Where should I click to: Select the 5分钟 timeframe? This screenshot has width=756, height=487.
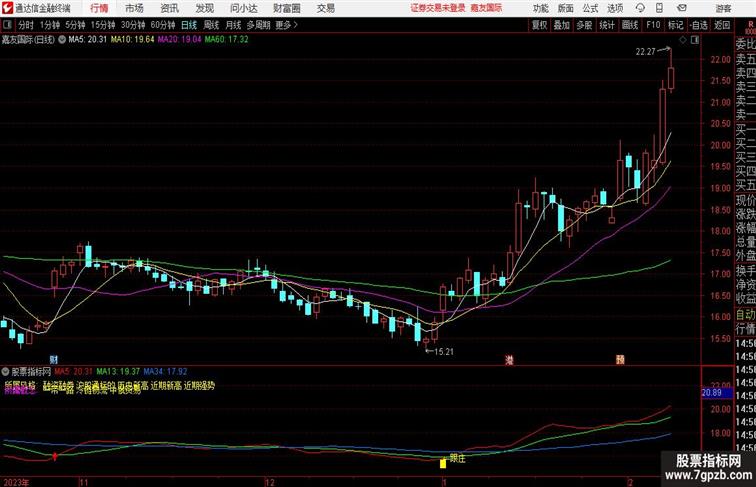pyautogui.click(x=75, y=25)
